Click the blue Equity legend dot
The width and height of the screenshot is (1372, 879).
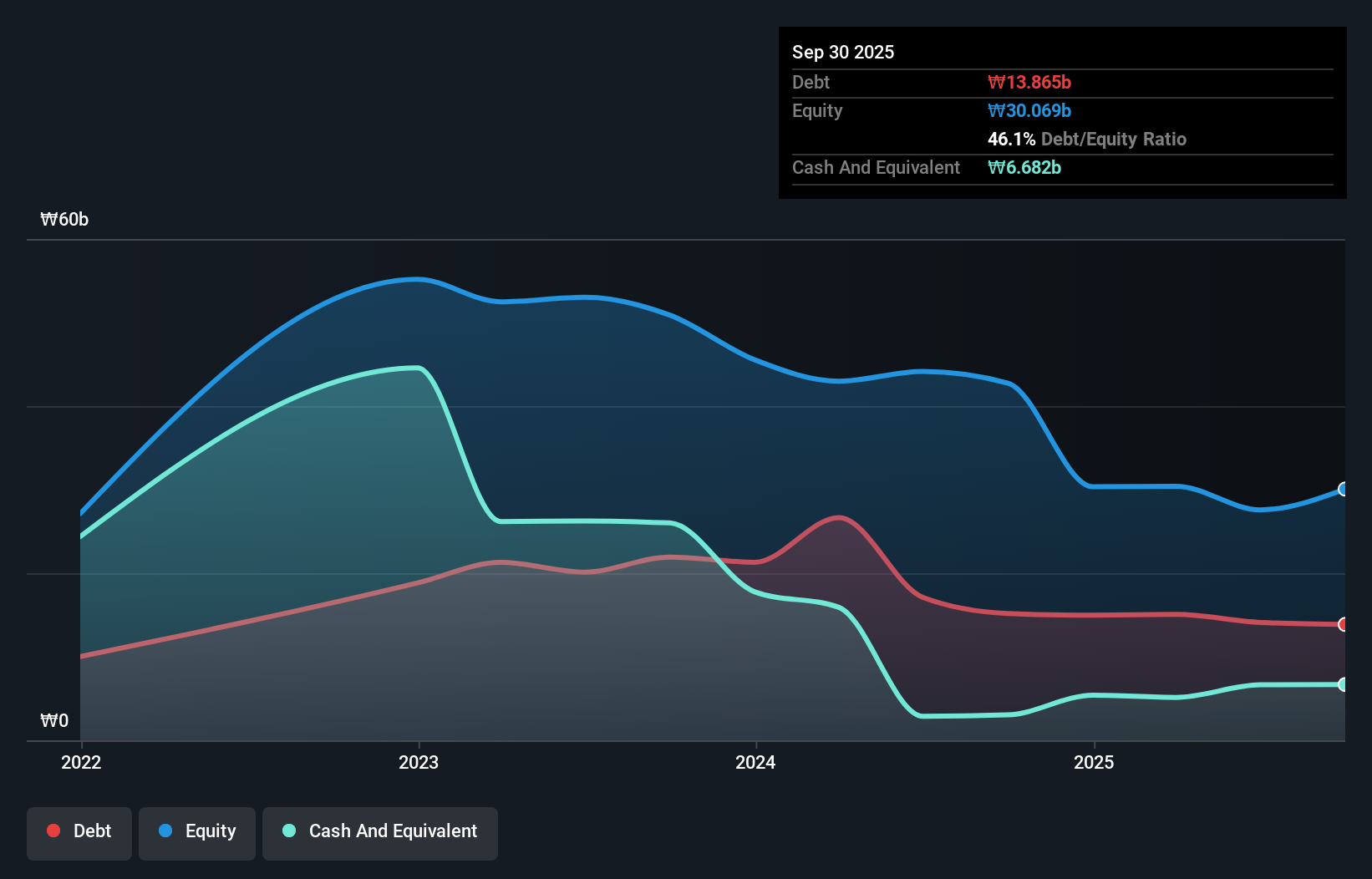click(165, 831)
